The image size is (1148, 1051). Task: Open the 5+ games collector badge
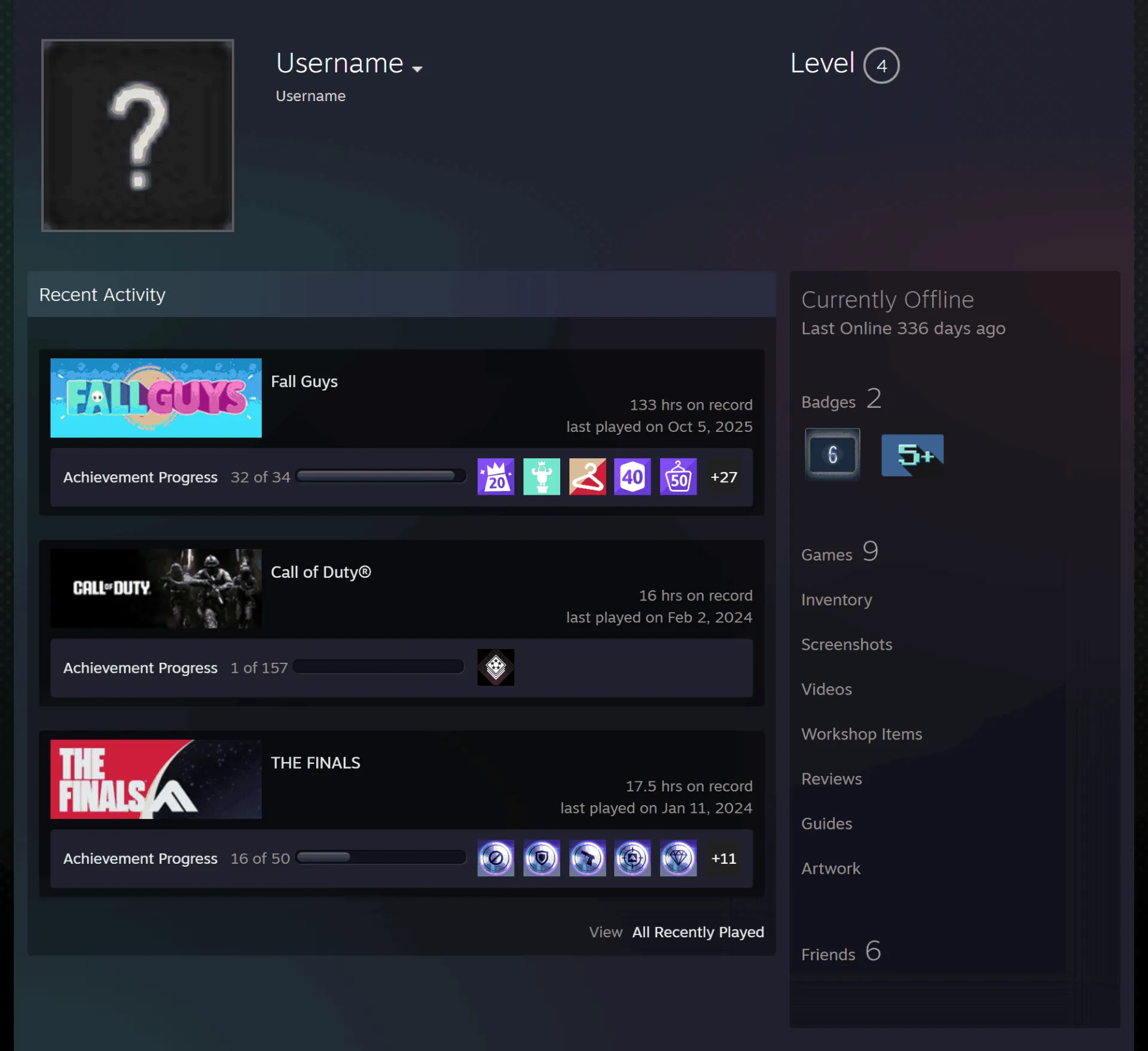coord(912,455)
